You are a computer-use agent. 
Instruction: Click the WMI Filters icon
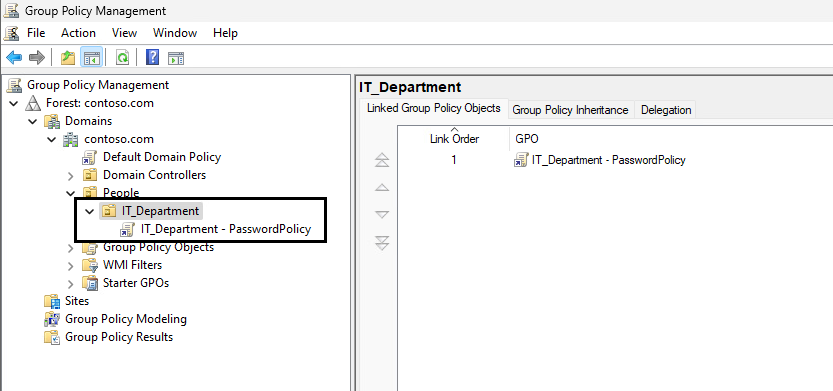pyautogui.click(x=90, y=265)
